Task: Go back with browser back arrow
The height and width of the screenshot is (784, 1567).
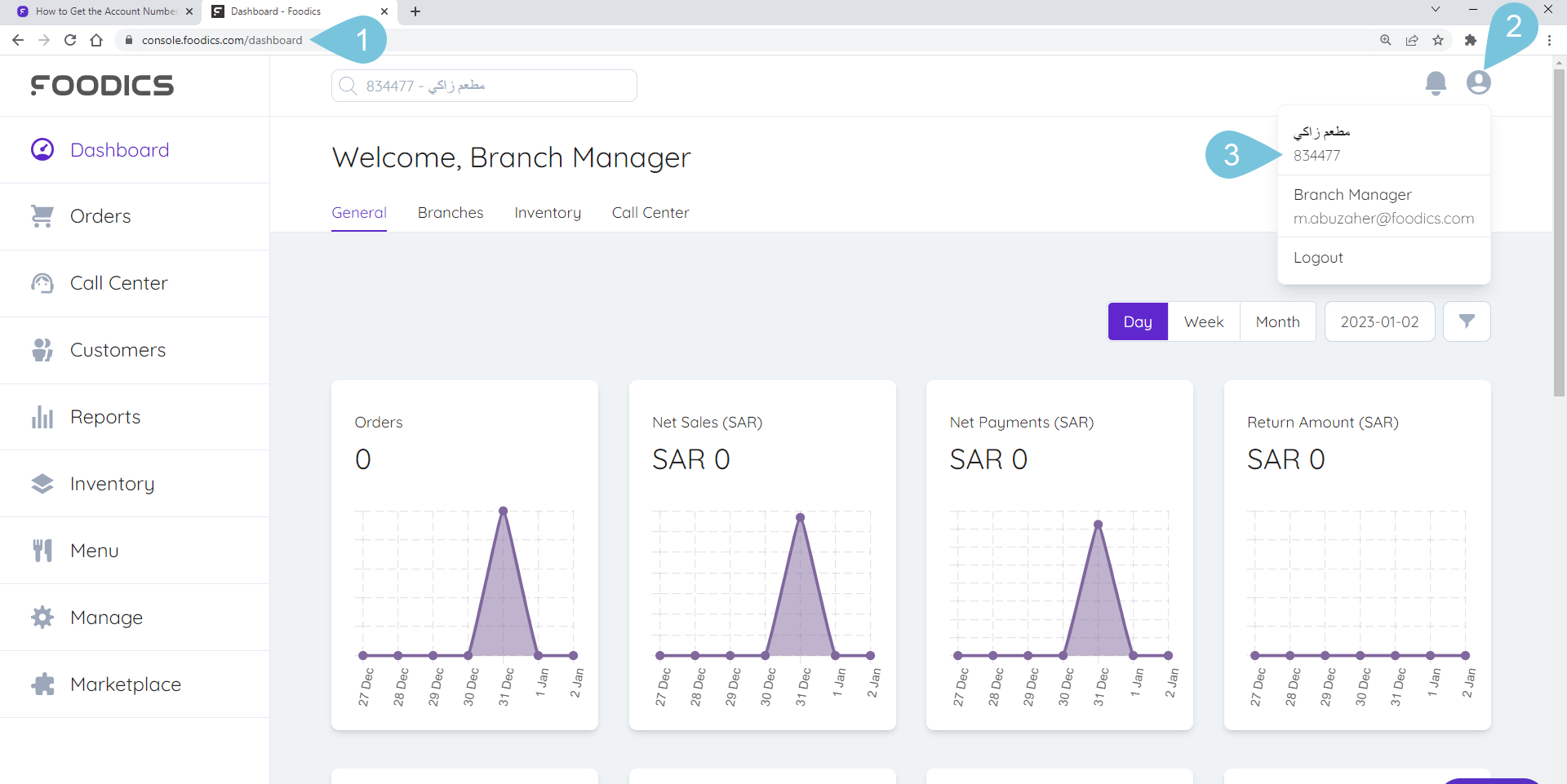Action: click(x=18, y=40)
